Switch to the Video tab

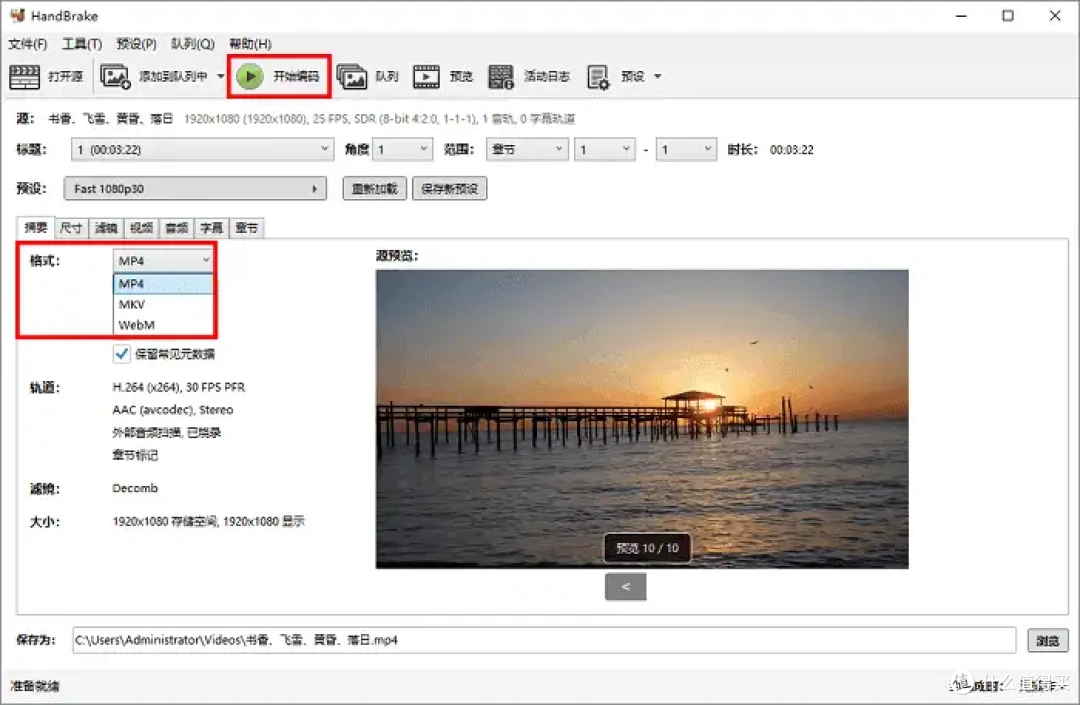[141, 228]
